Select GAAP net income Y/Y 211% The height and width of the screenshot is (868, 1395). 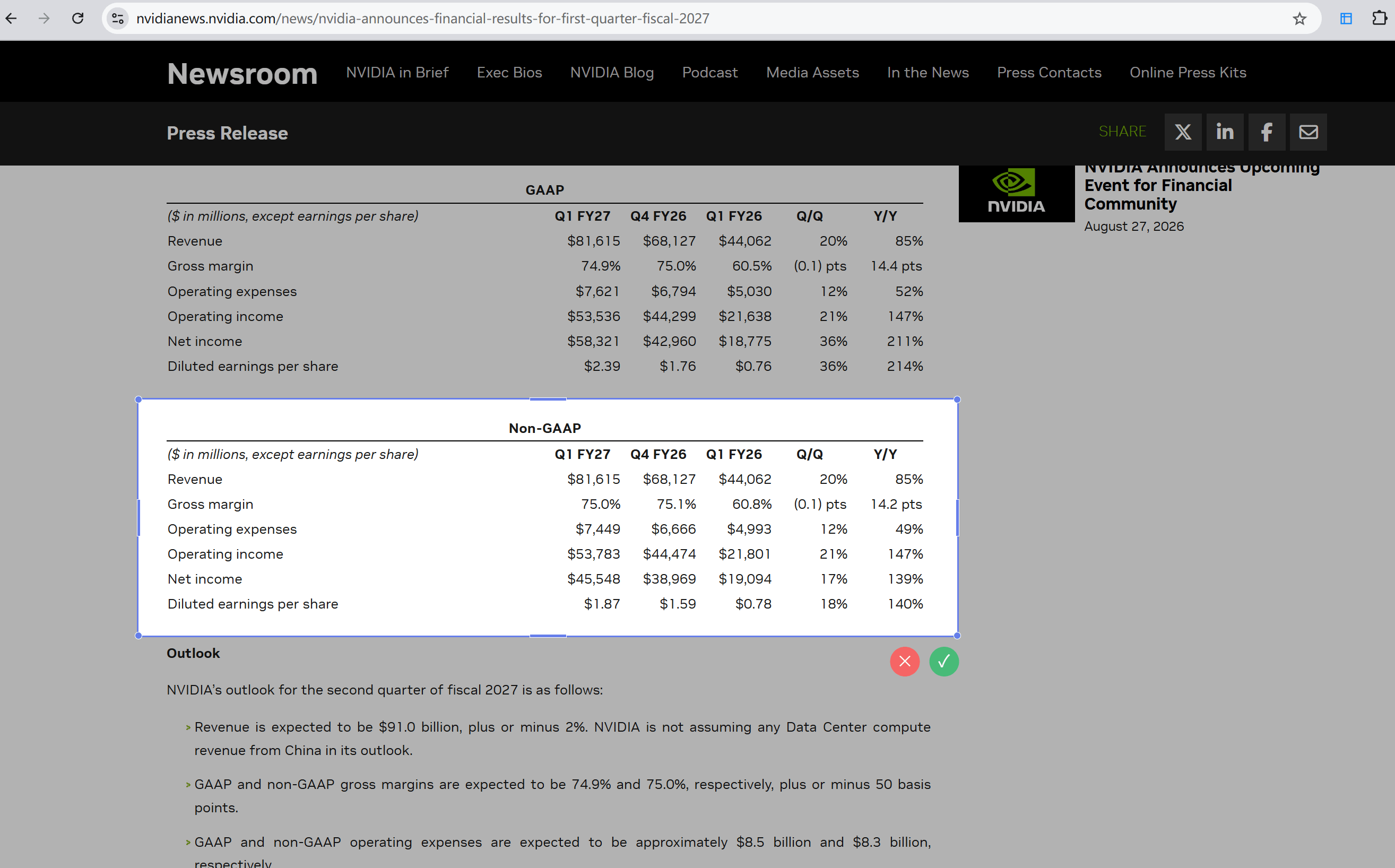tap(905, 341)
